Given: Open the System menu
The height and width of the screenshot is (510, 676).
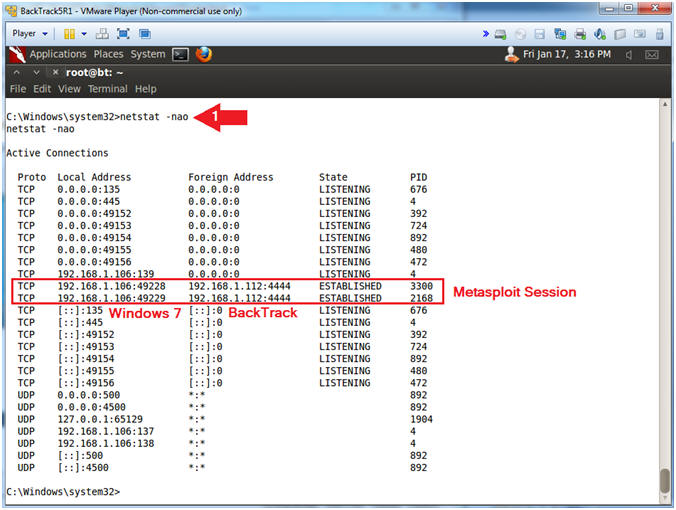Looking at the screenshot, I should (148, 54).
